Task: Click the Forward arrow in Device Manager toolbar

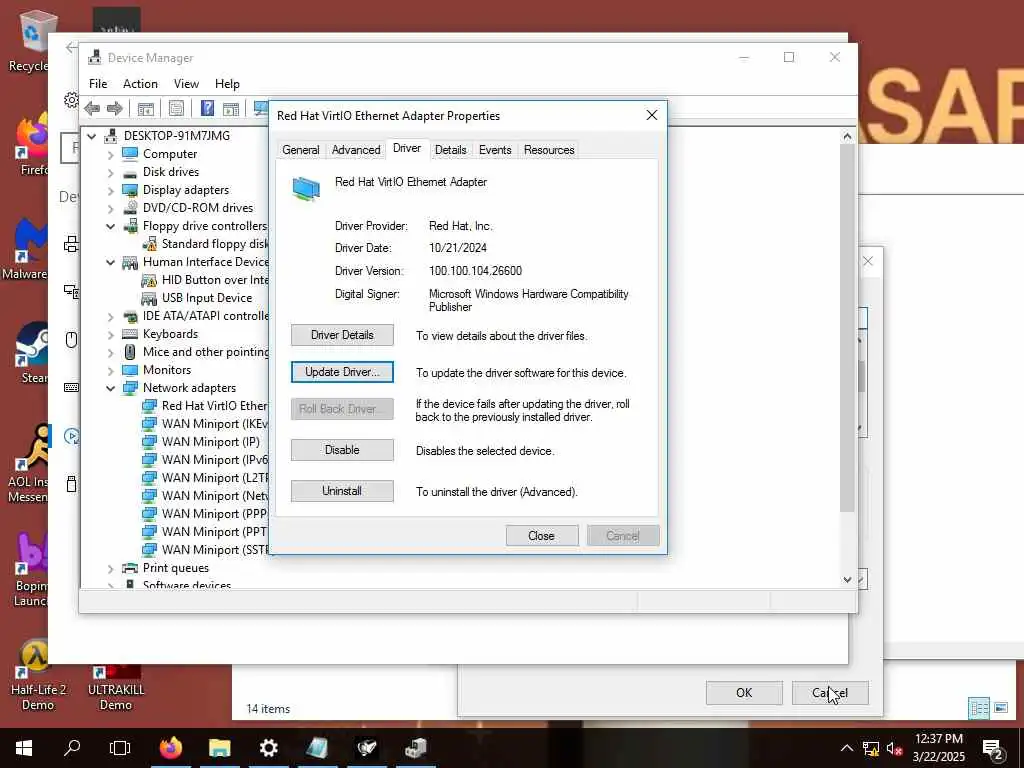Action: [x=115, y=108]
